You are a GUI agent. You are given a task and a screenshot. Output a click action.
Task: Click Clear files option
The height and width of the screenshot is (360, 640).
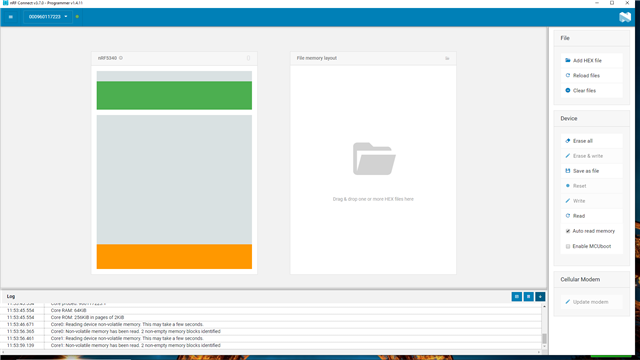(591, 91)
